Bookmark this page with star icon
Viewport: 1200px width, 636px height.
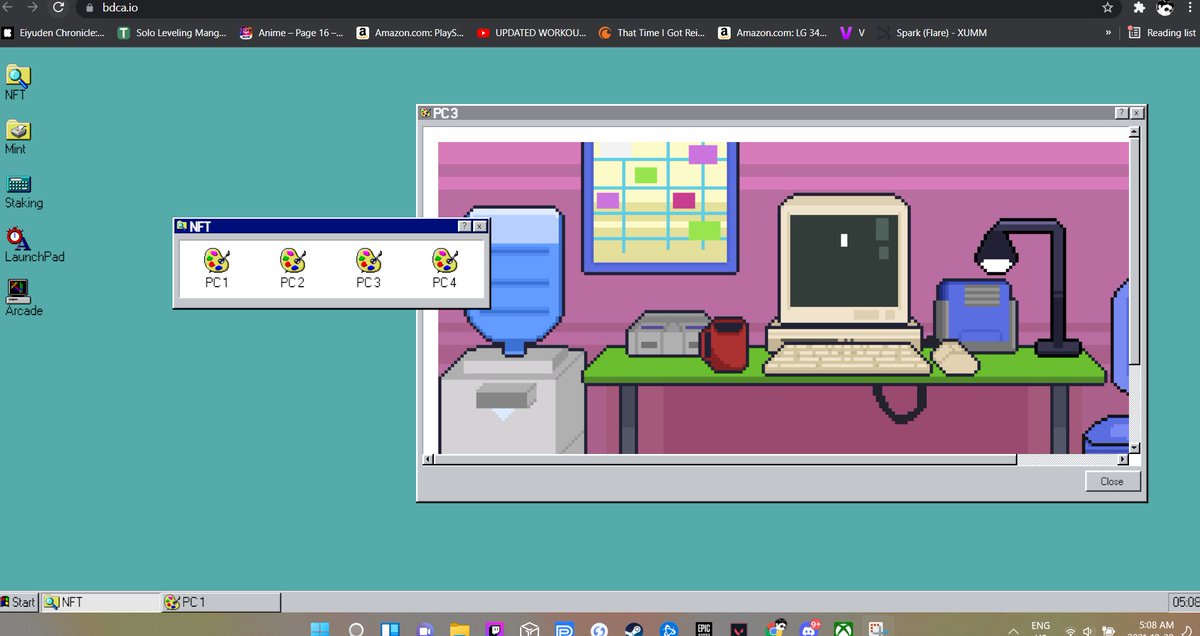[1108, 7]
